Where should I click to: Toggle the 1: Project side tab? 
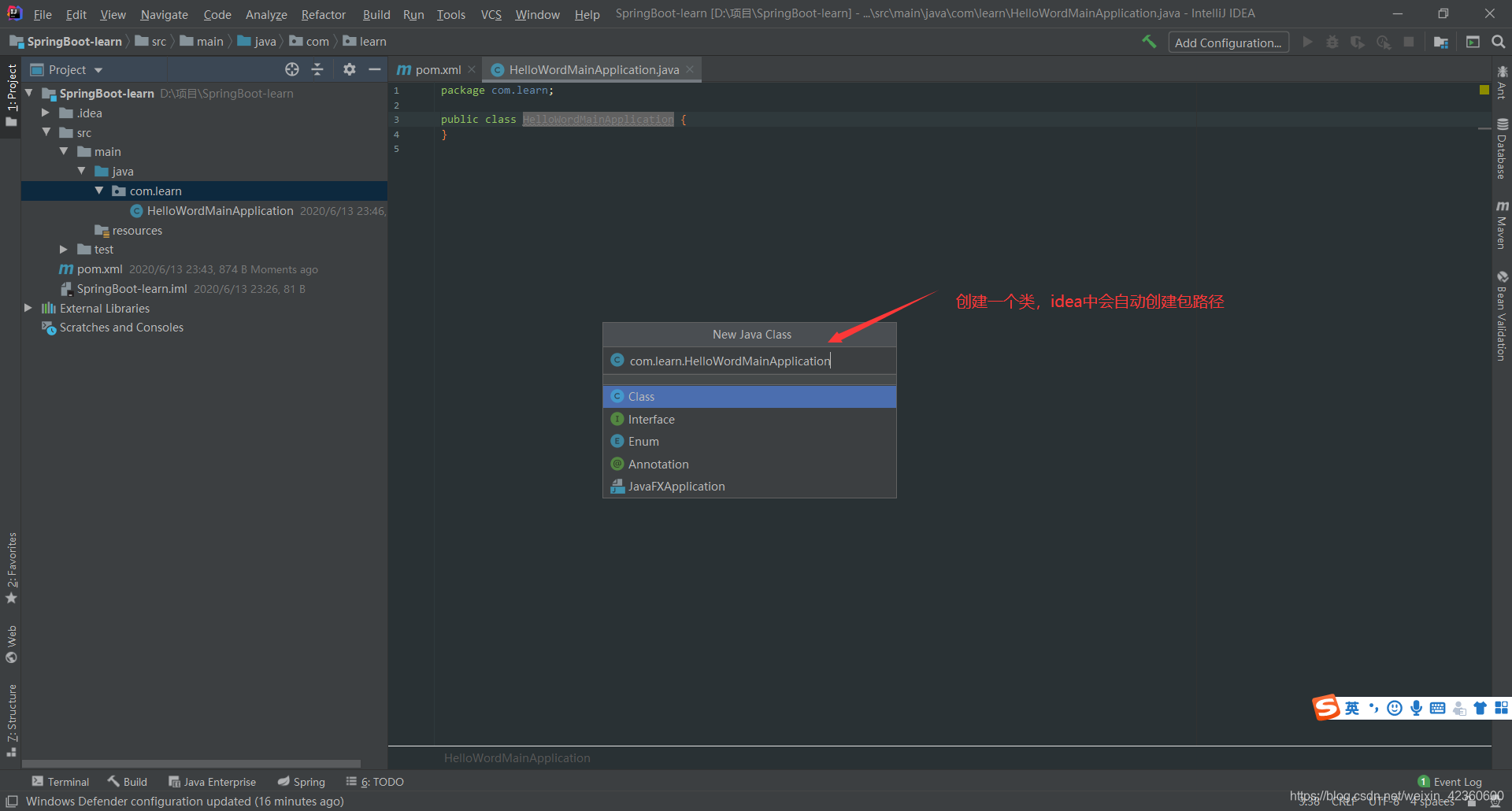coord(11,95)
